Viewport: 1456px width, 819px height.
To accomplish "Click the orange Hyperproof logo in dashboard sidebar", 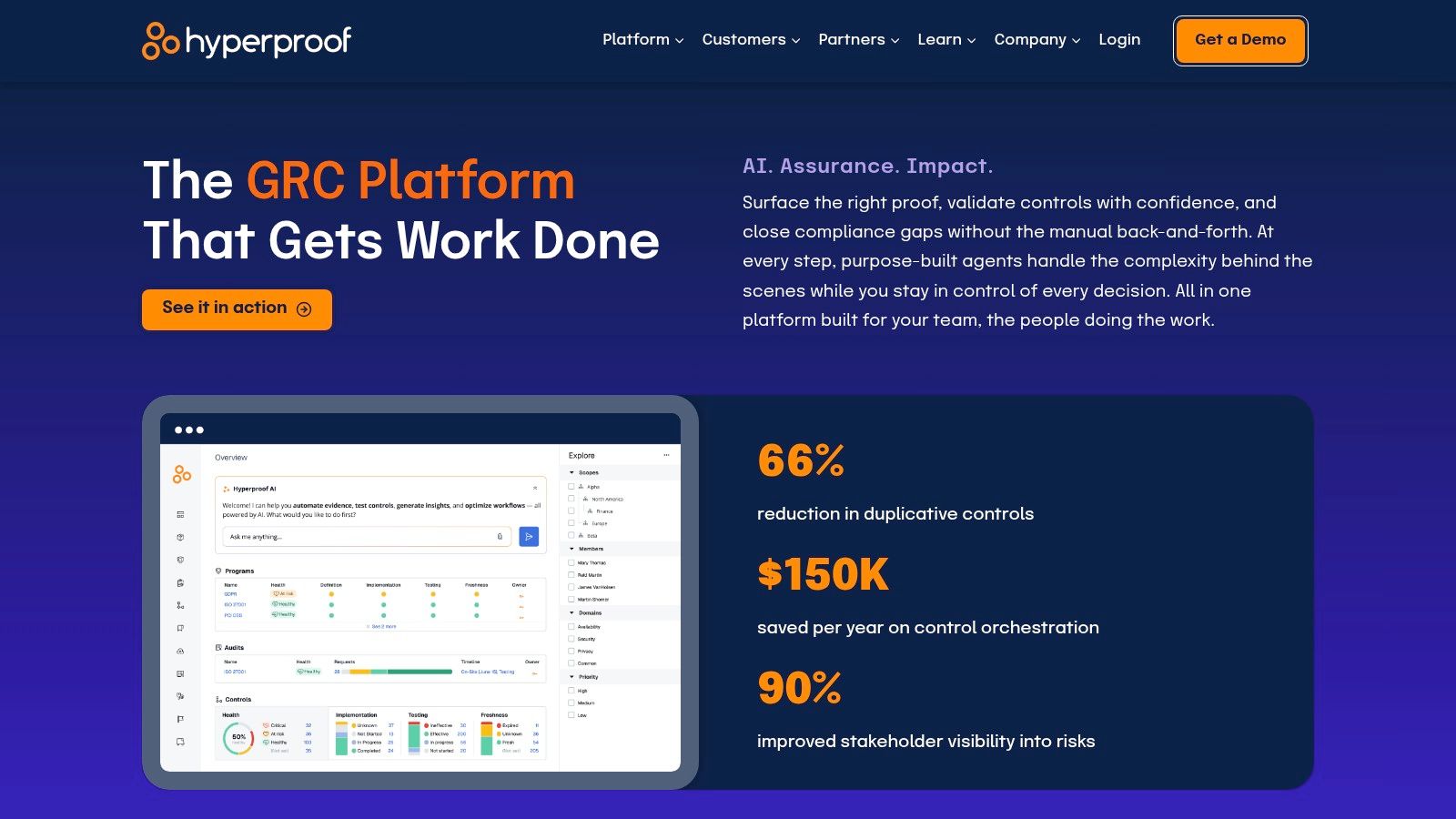I will click(x=182, y=474).
